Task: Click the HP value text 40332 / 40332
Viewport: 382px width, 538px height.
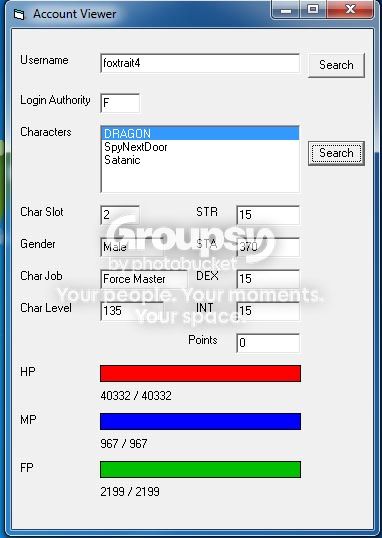Action: pos(136,396)
